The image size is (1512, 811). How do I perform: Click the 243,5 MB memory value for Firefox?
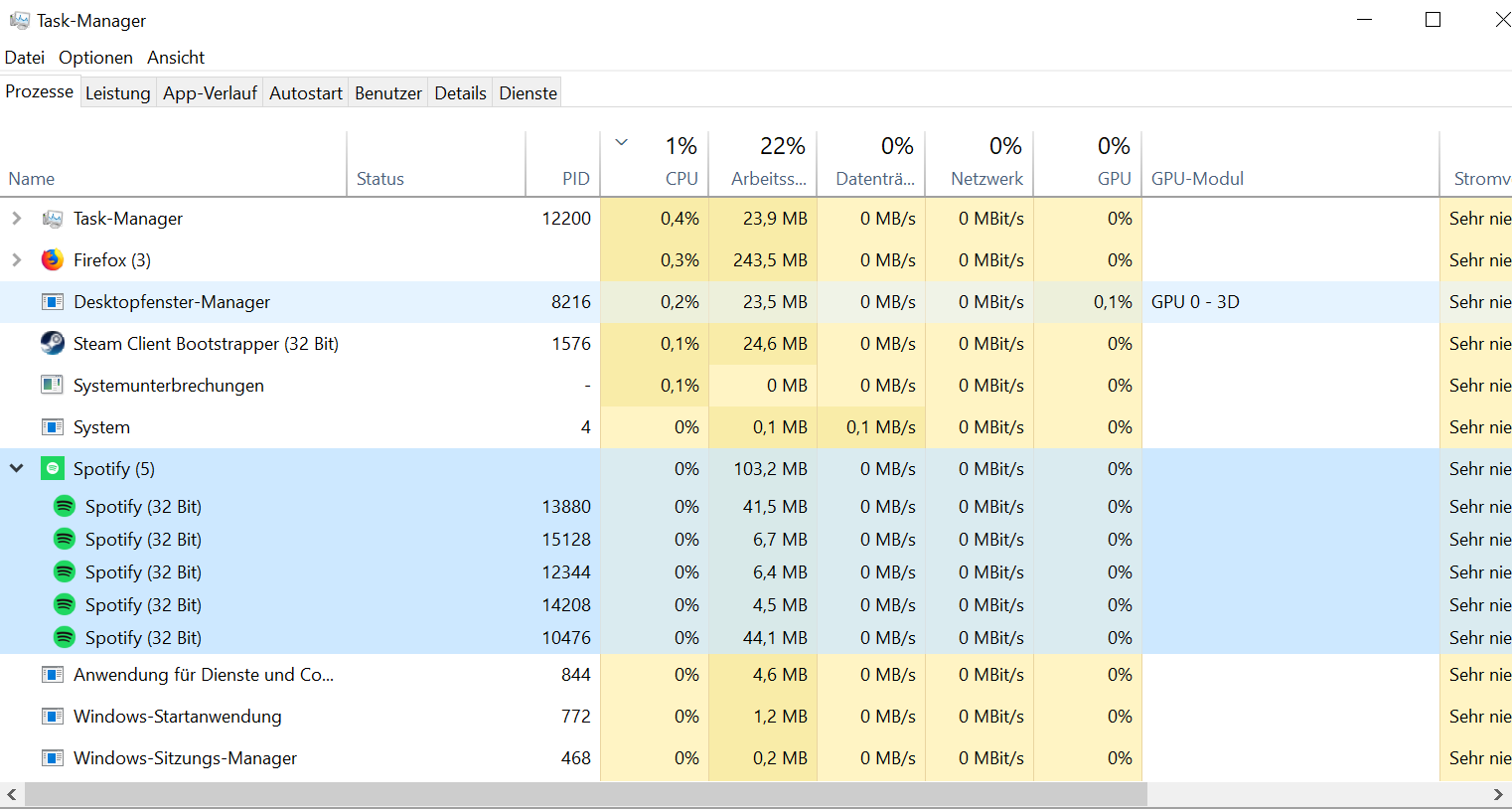[x=770, y=260]
